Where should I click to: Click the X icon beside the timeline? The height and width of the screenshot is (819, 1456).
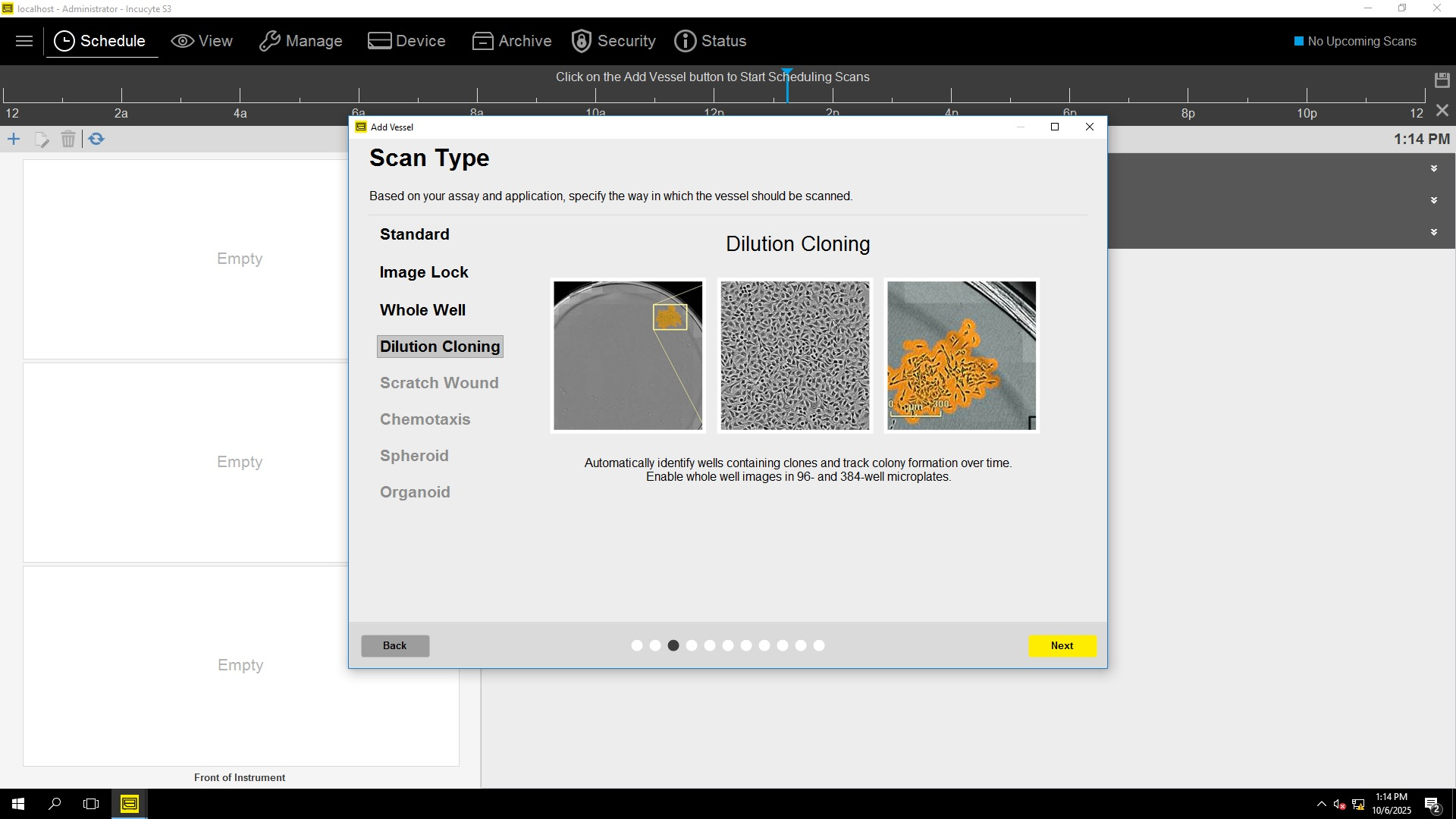click(1442, 111)
